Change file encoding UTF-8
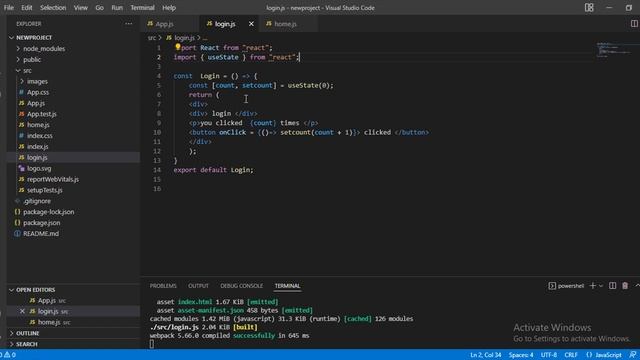The width and height of the screenshot is (640, 360). [x=549, y=355]
